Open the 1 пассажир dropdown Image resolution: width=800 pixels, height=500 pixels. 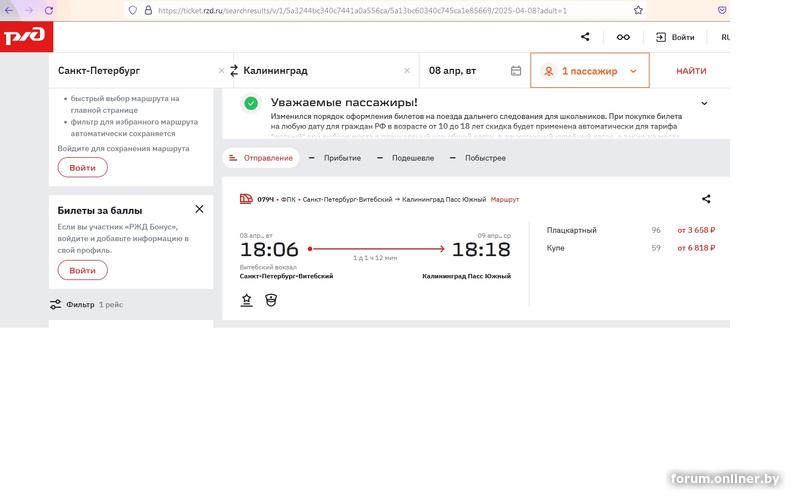590,70
